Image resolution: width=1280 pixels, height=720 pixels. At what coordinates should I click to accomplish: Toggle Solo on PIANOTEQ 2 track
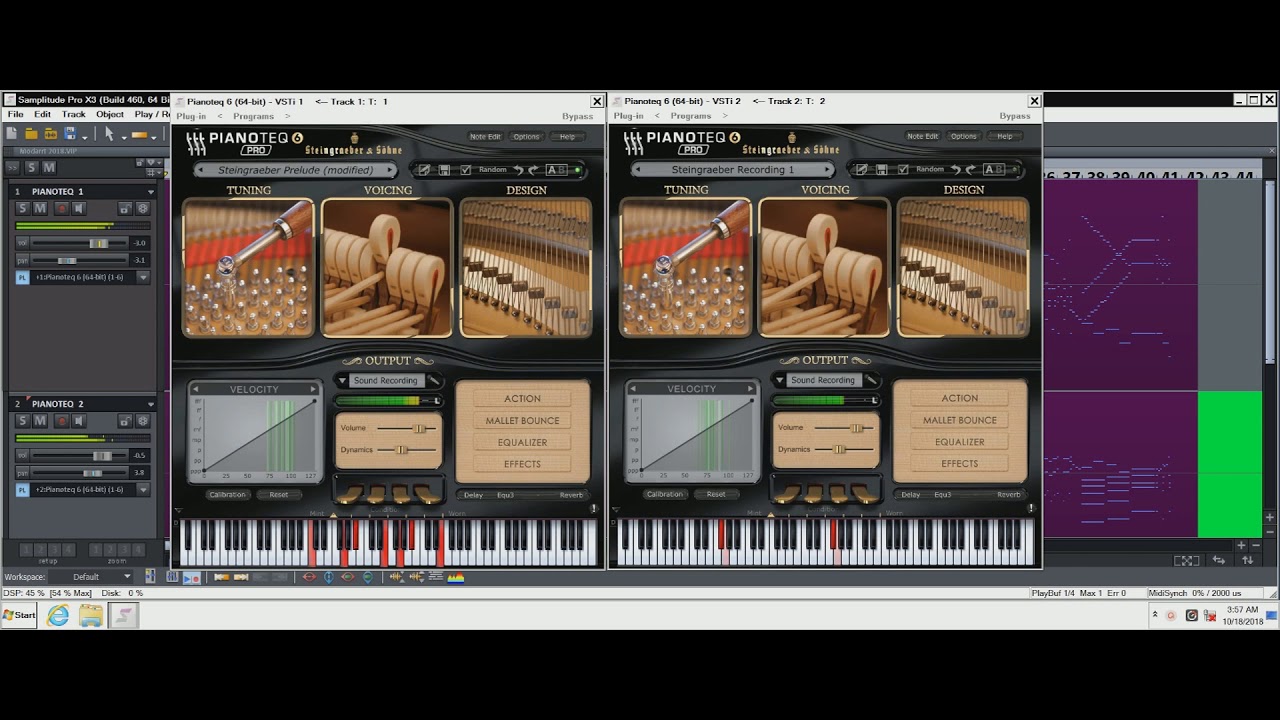click(x=22, y=421)
